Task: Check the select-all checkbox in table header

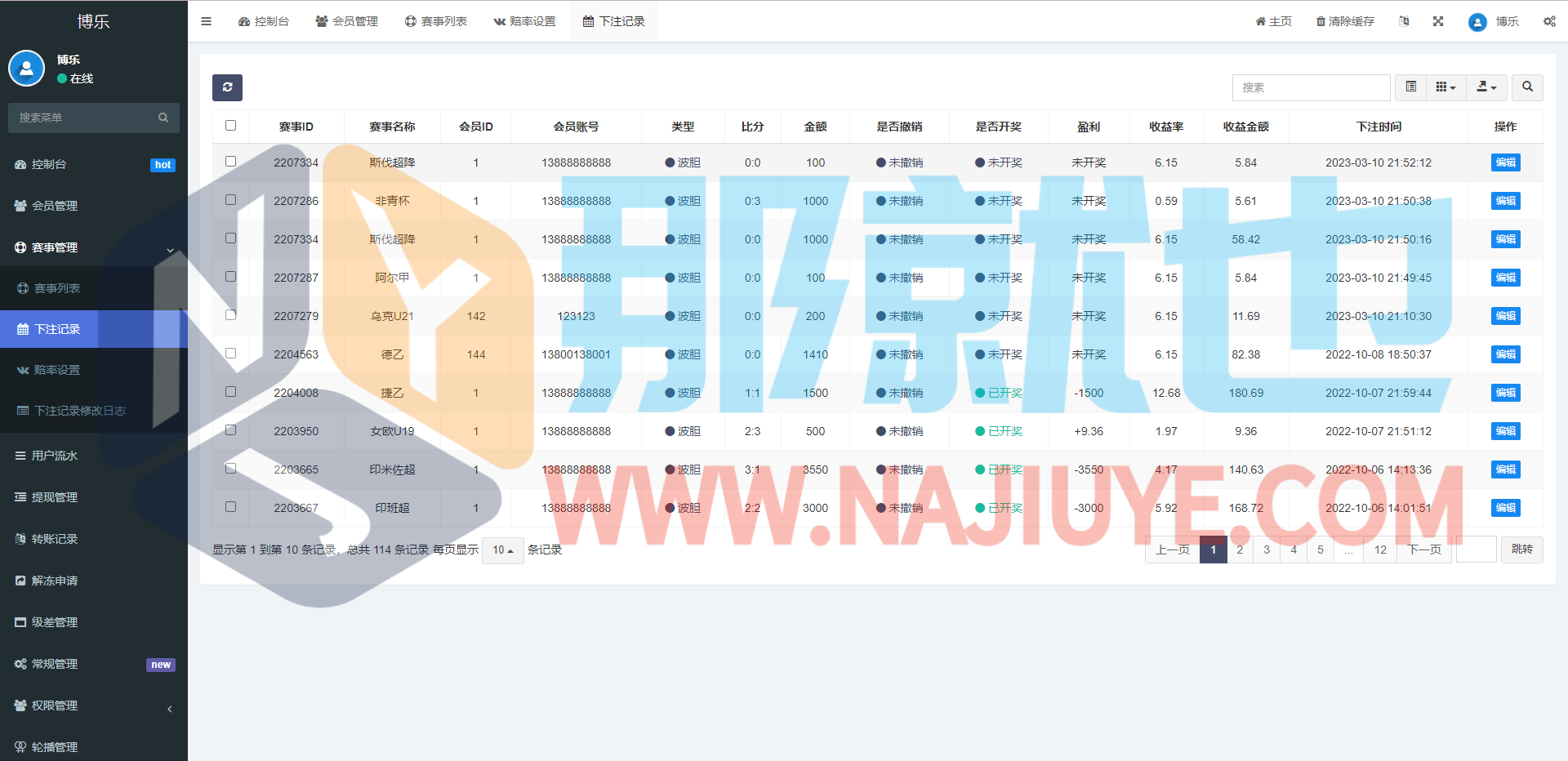Action: click(230, 126)
